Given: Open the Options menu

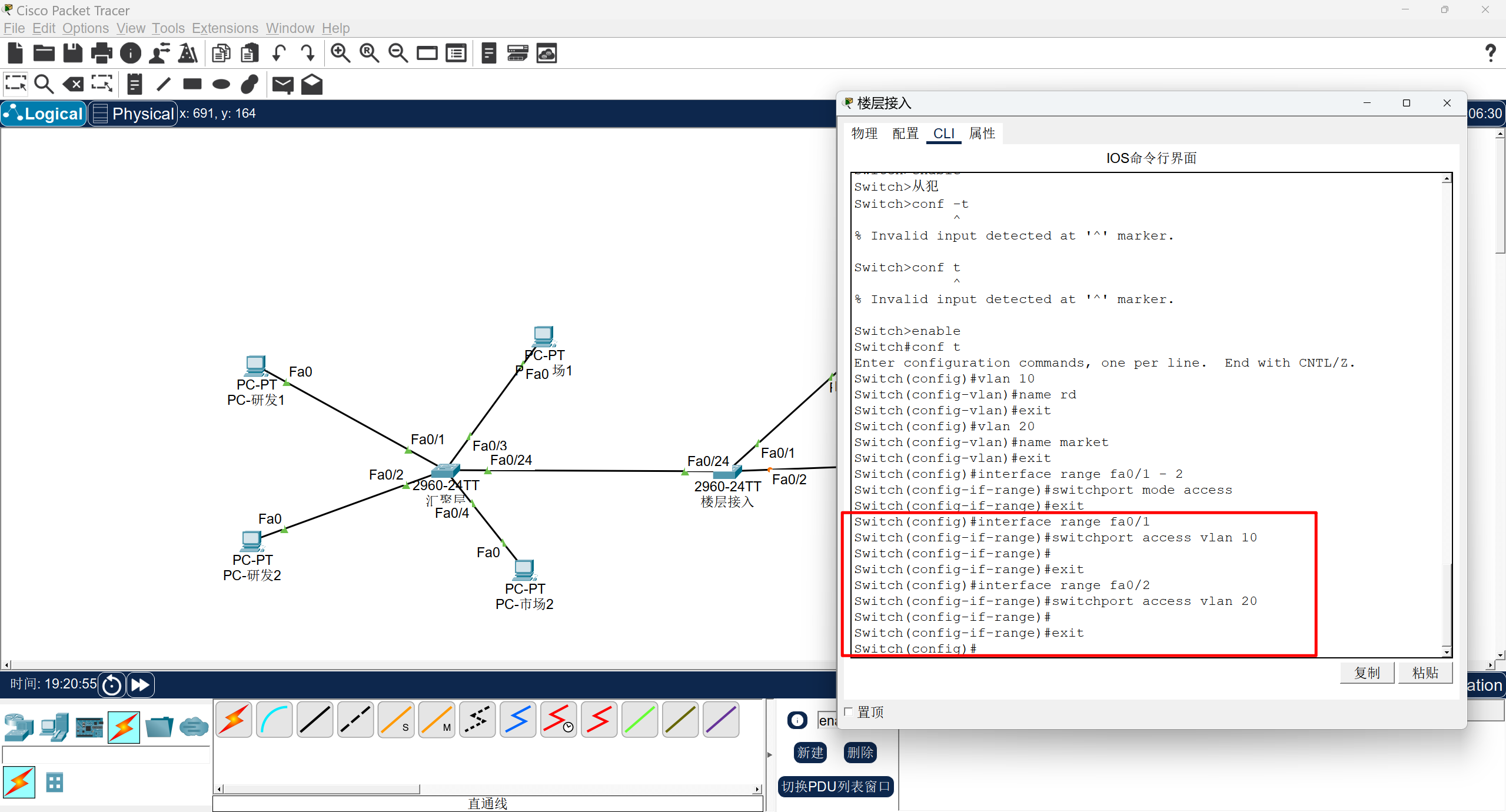Looking at the screenshot, I should pyautogui.click(x=85, y=28).
